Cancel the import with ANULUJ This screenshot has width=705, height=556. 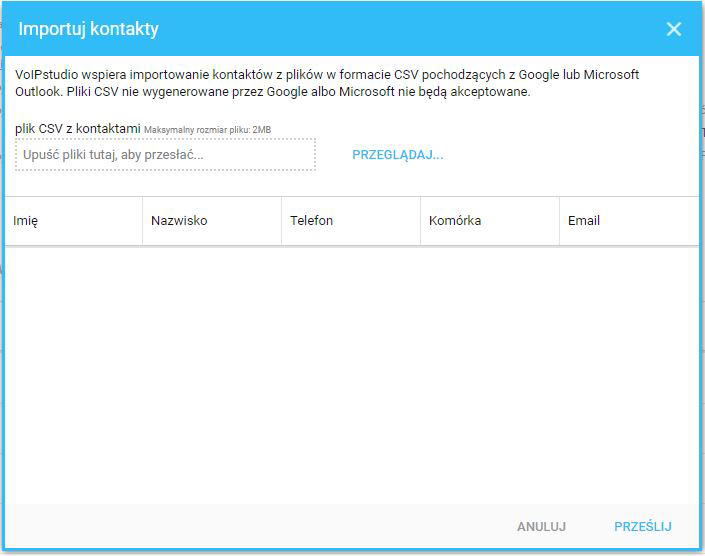coord(541,527)
